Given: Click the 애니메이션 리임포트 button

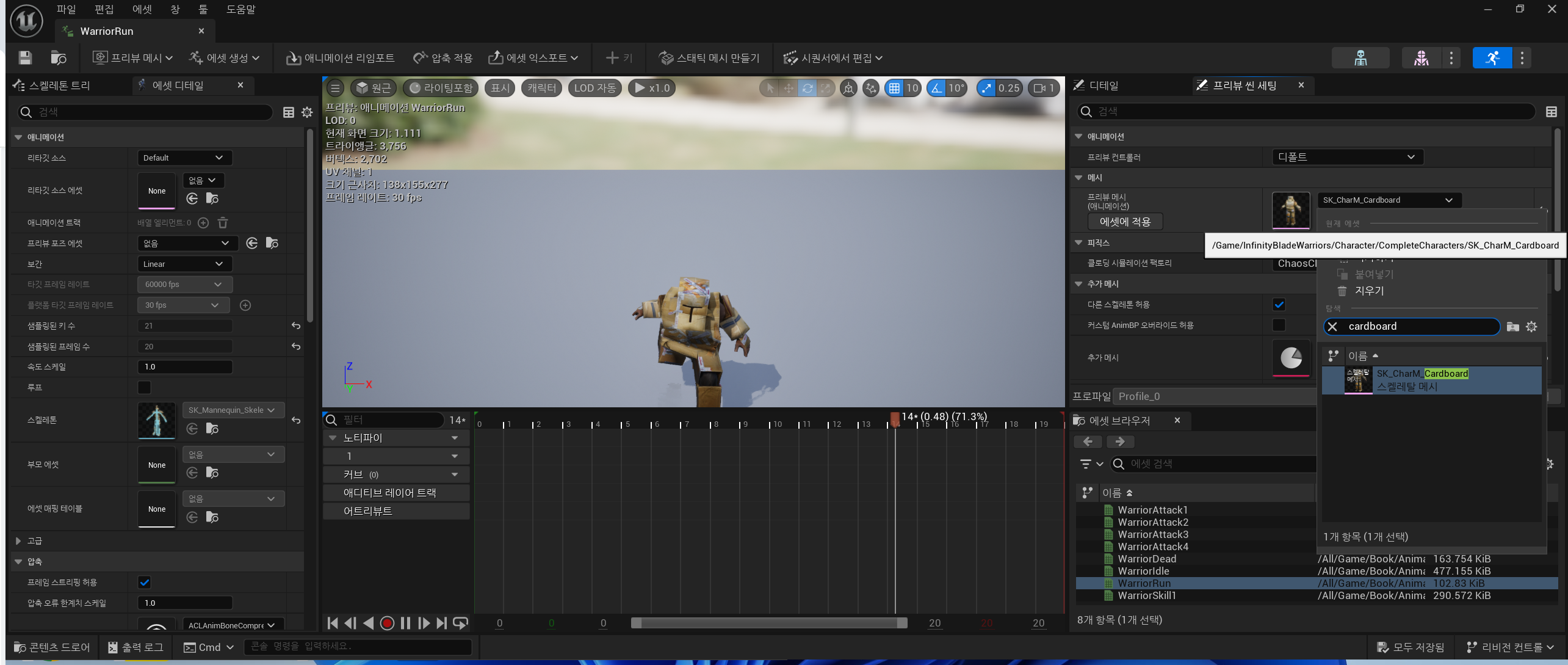Looking at the screenshot, I should click(341, 58).
